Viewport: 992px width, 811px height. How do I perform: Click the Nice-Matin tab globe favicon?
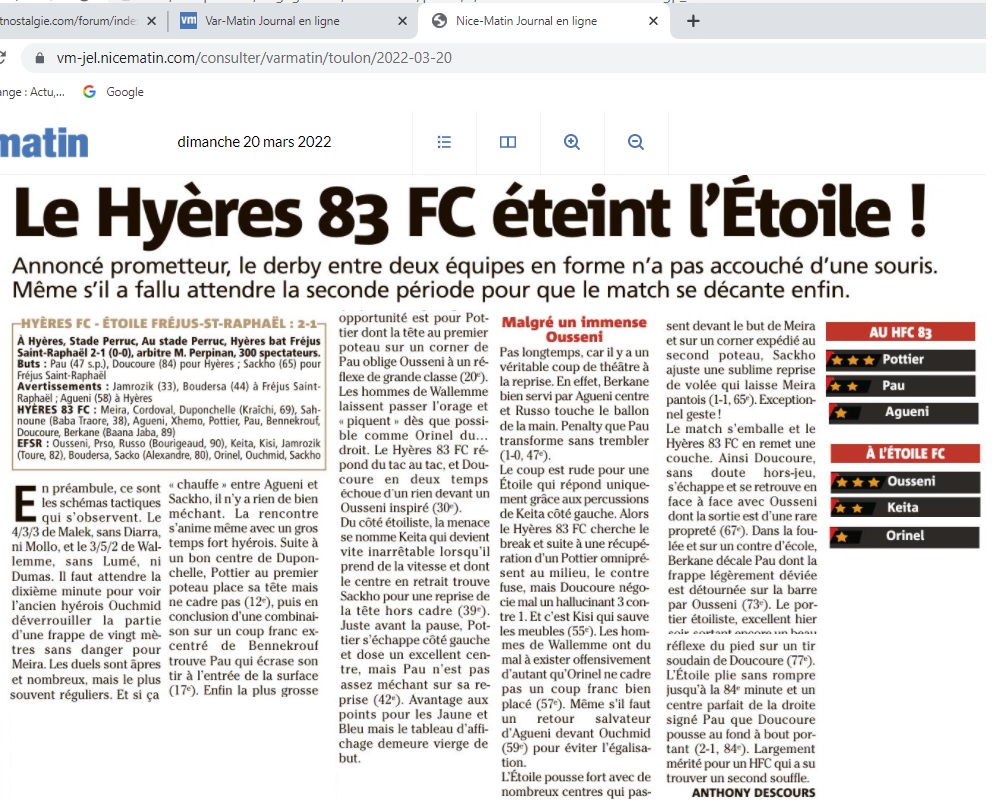(439, 21)
